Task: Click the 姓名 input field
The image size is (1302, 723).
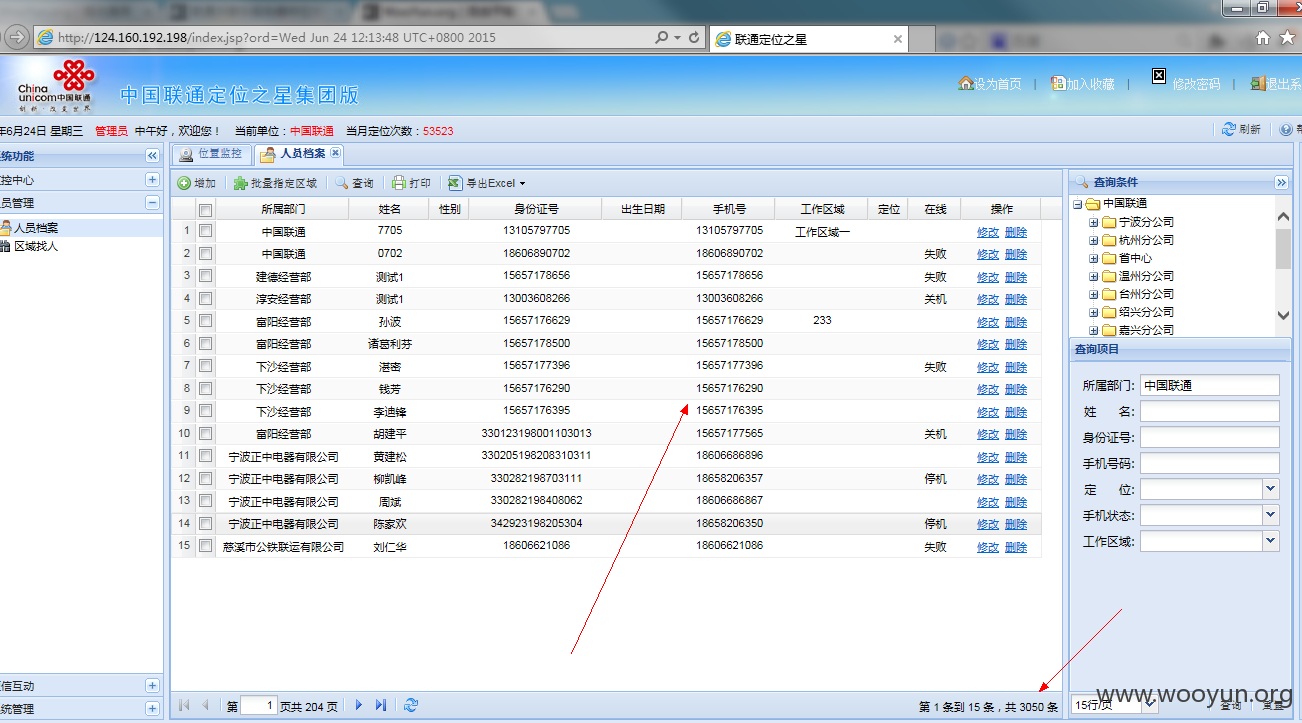Action: pos(1210,411)
